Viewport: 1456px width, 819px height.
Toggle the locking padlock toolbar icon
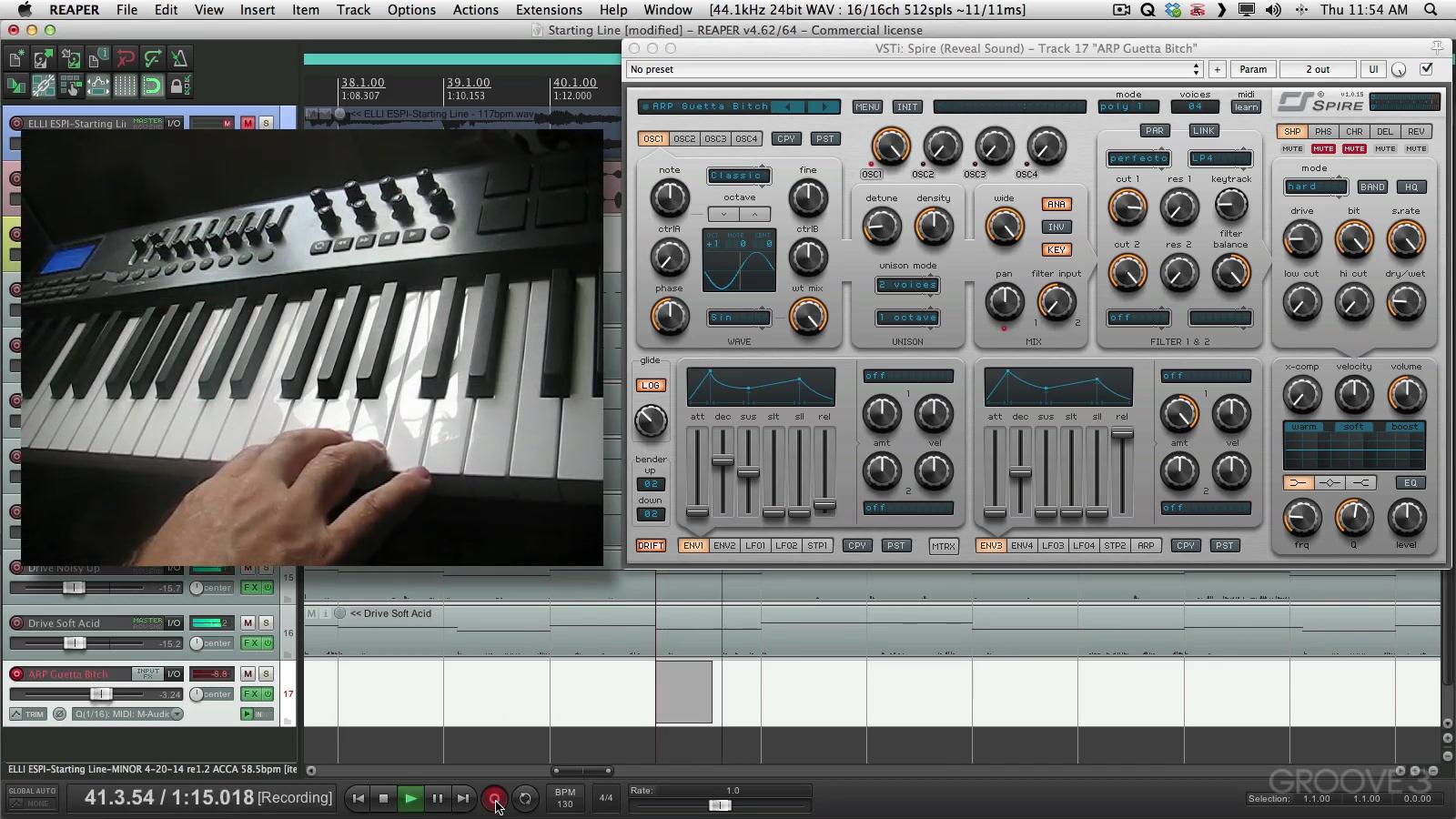click(180, 86)
